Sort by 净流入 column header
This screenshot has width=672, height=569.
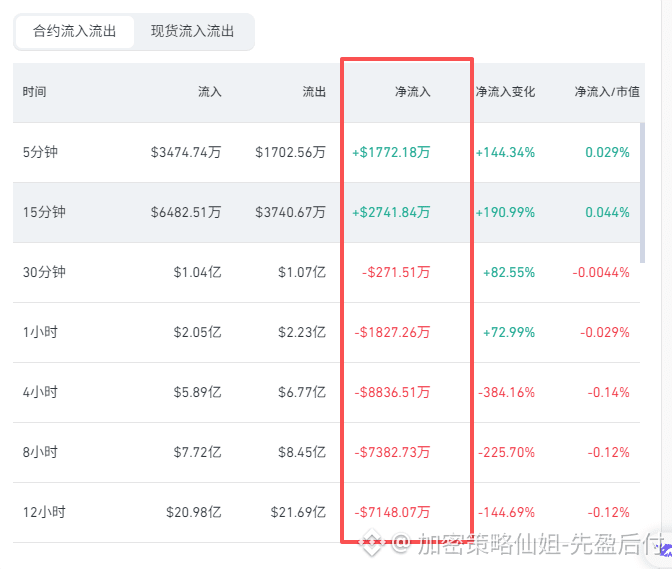(x=412, y=92)
